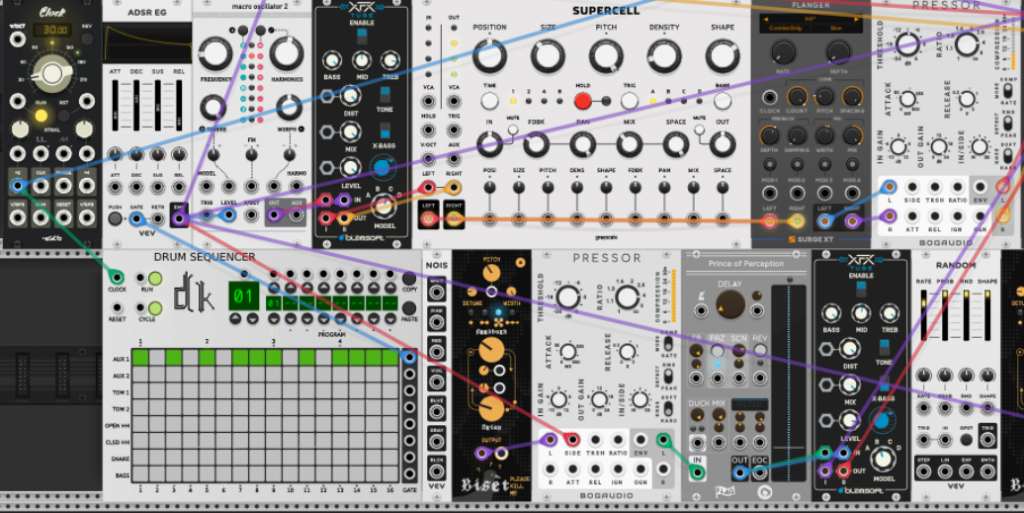The height and width of the screenshot is (513, 1024).
Task: Click the SIDE input jack on top Pressor
Action: click(x=912, y=187)
